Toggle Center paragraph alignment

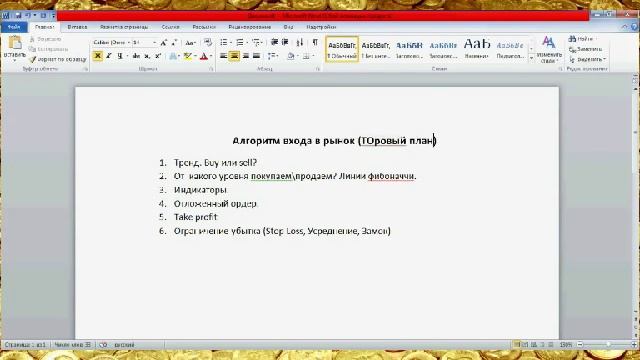click(x=234, y=56)
